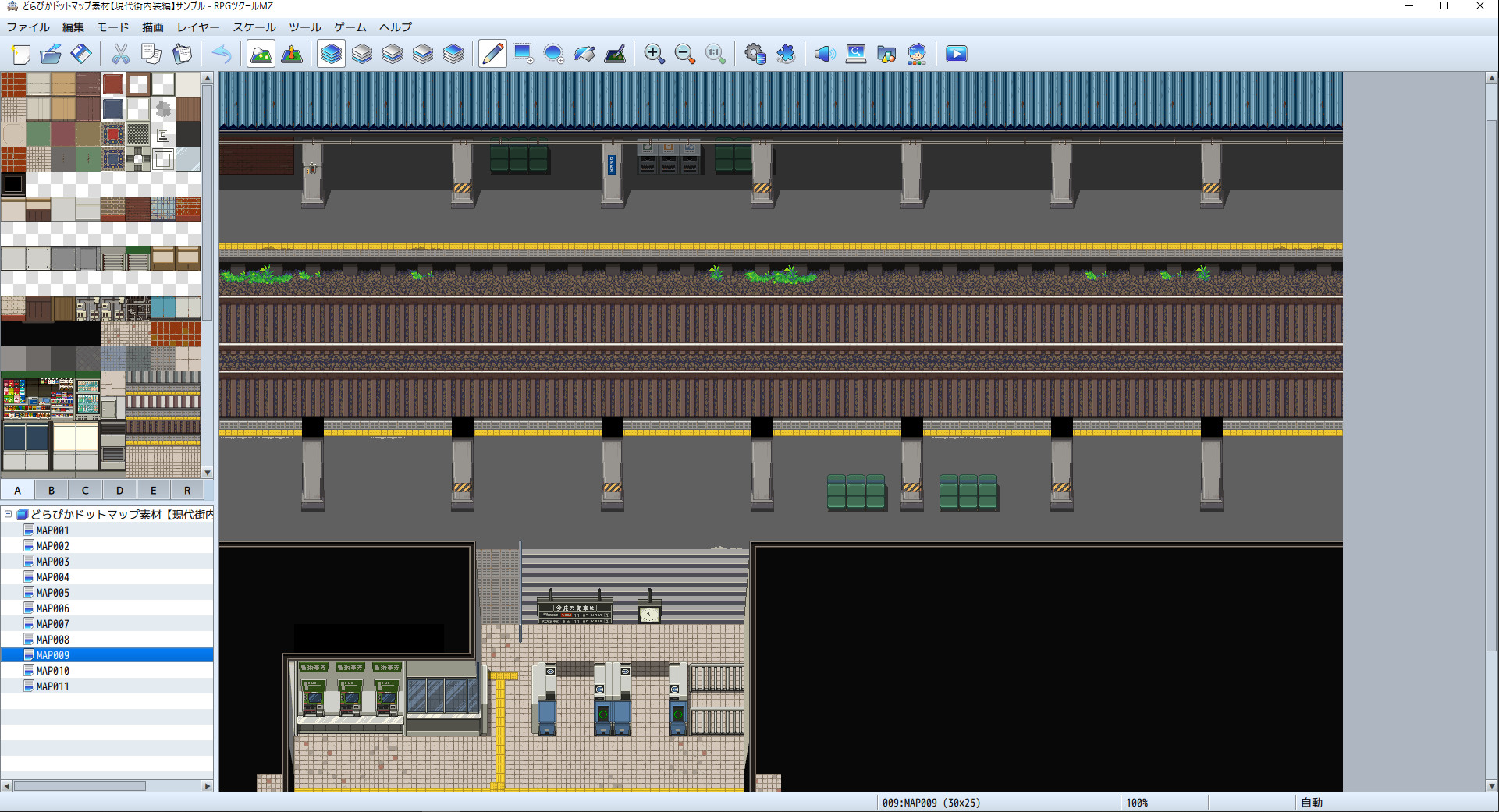Collapse the project map tree root

(7, 514)
